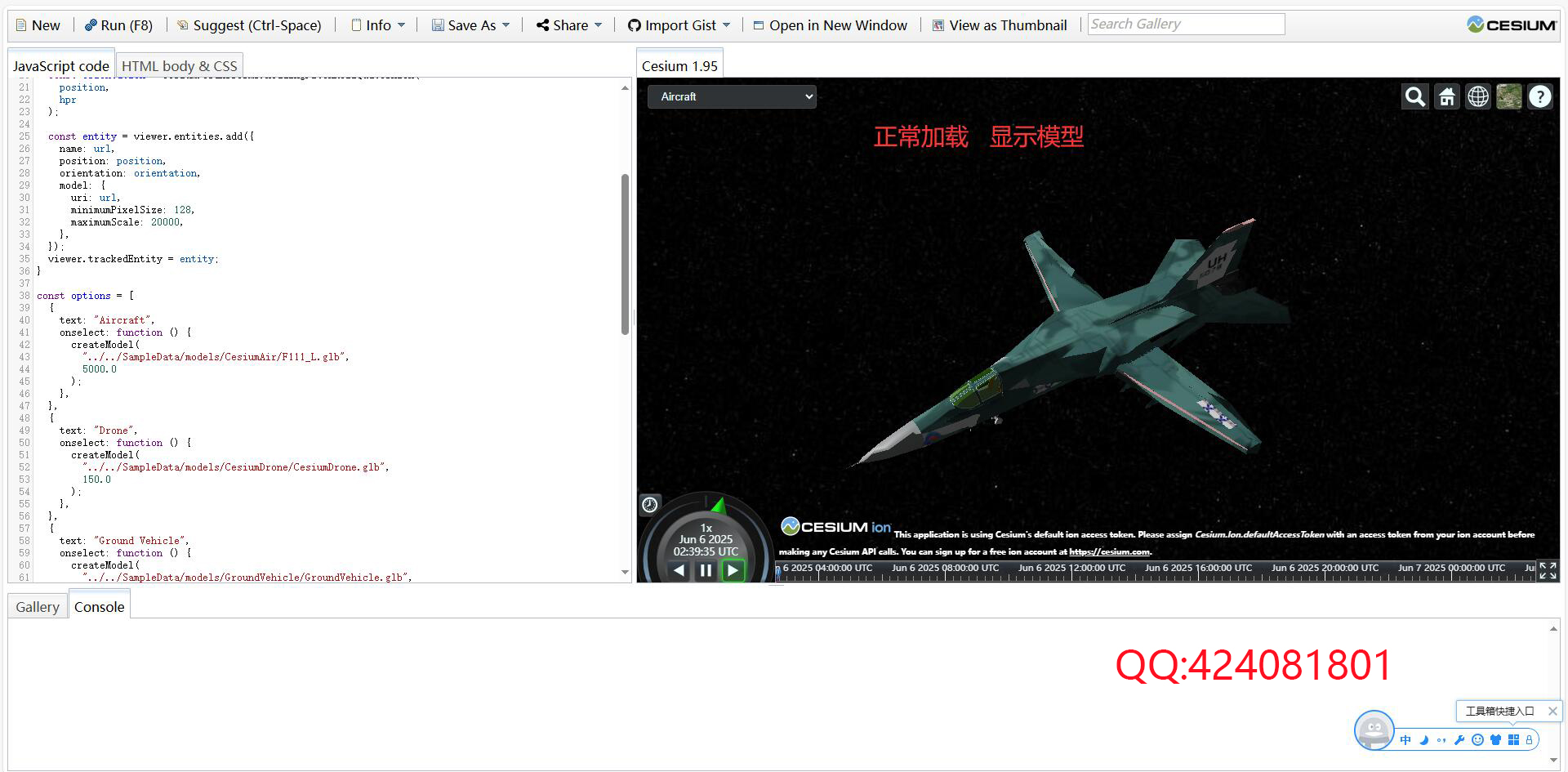Switch to HTML body & CSS tab
Screen dimensions: 1568x772
tap(179, 65)
